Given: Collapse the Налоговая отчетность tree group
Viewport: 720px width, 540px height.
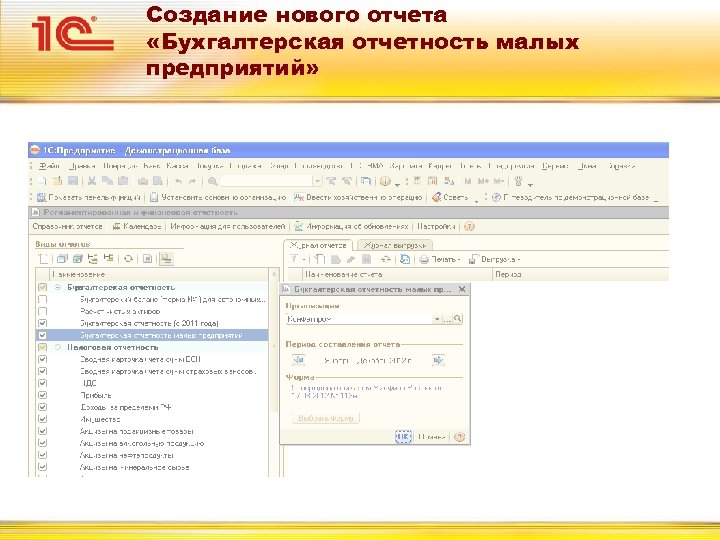Looking at the screenshot, I should (58, 347).
